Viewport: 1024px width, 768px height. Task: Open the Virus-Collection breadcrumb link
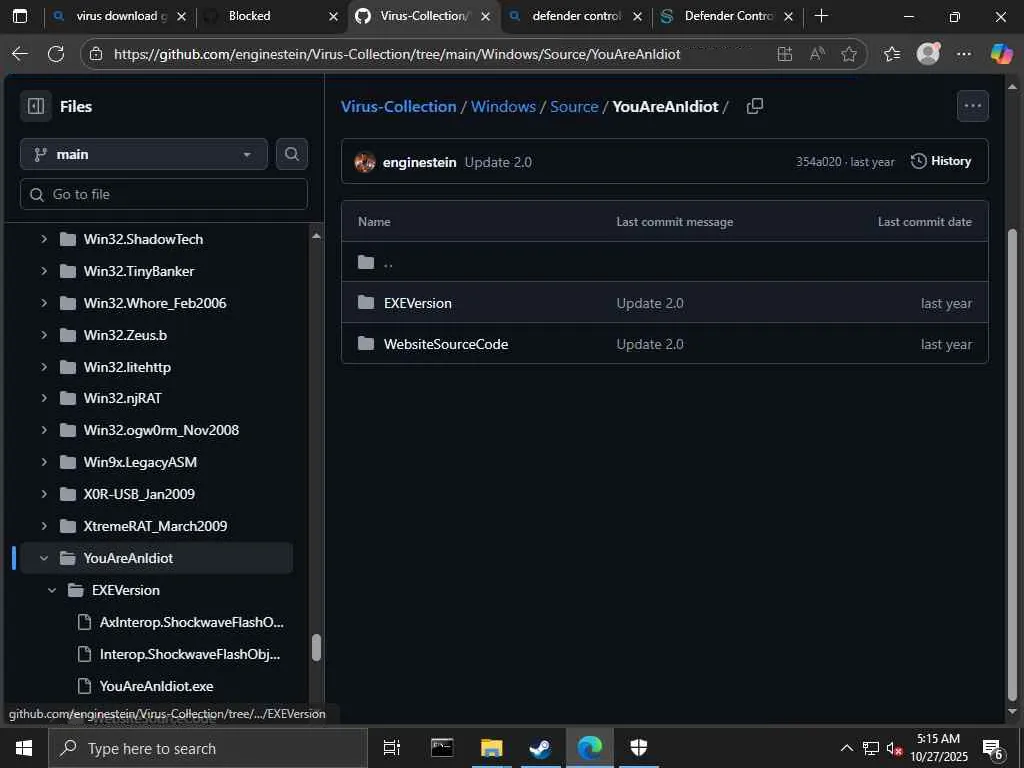398,106
